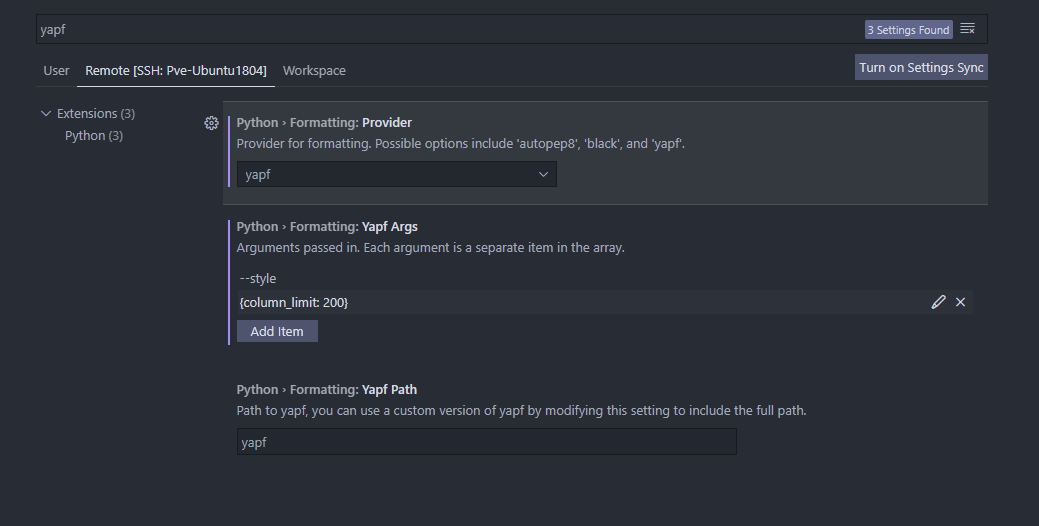Focus the settings search box containing yapf
1039x526 pixels.
440,29
